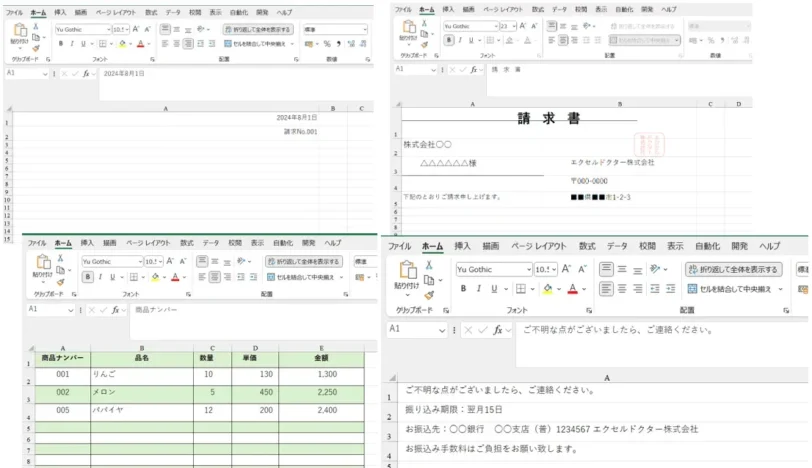
Task: Toggle Top align in the ご不明な点 notes window
Action: [x=606, y=269]
